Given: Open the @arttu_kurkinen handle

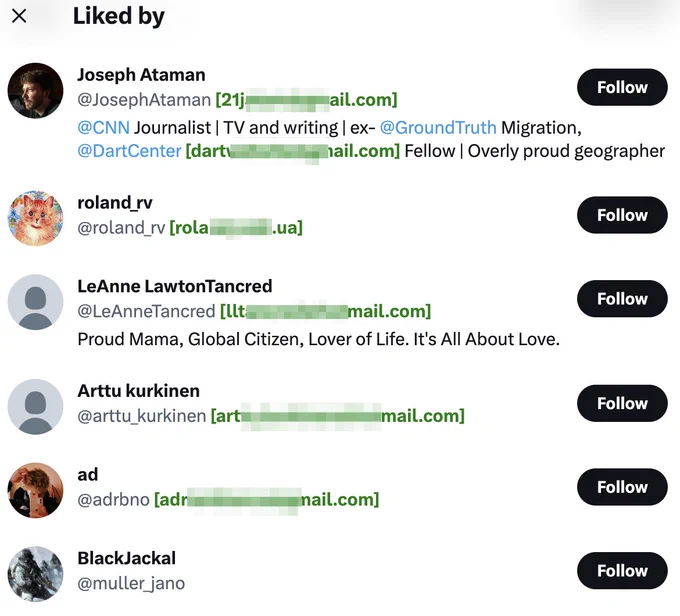Looking at the screenshot, I should [x=141, y=416].
